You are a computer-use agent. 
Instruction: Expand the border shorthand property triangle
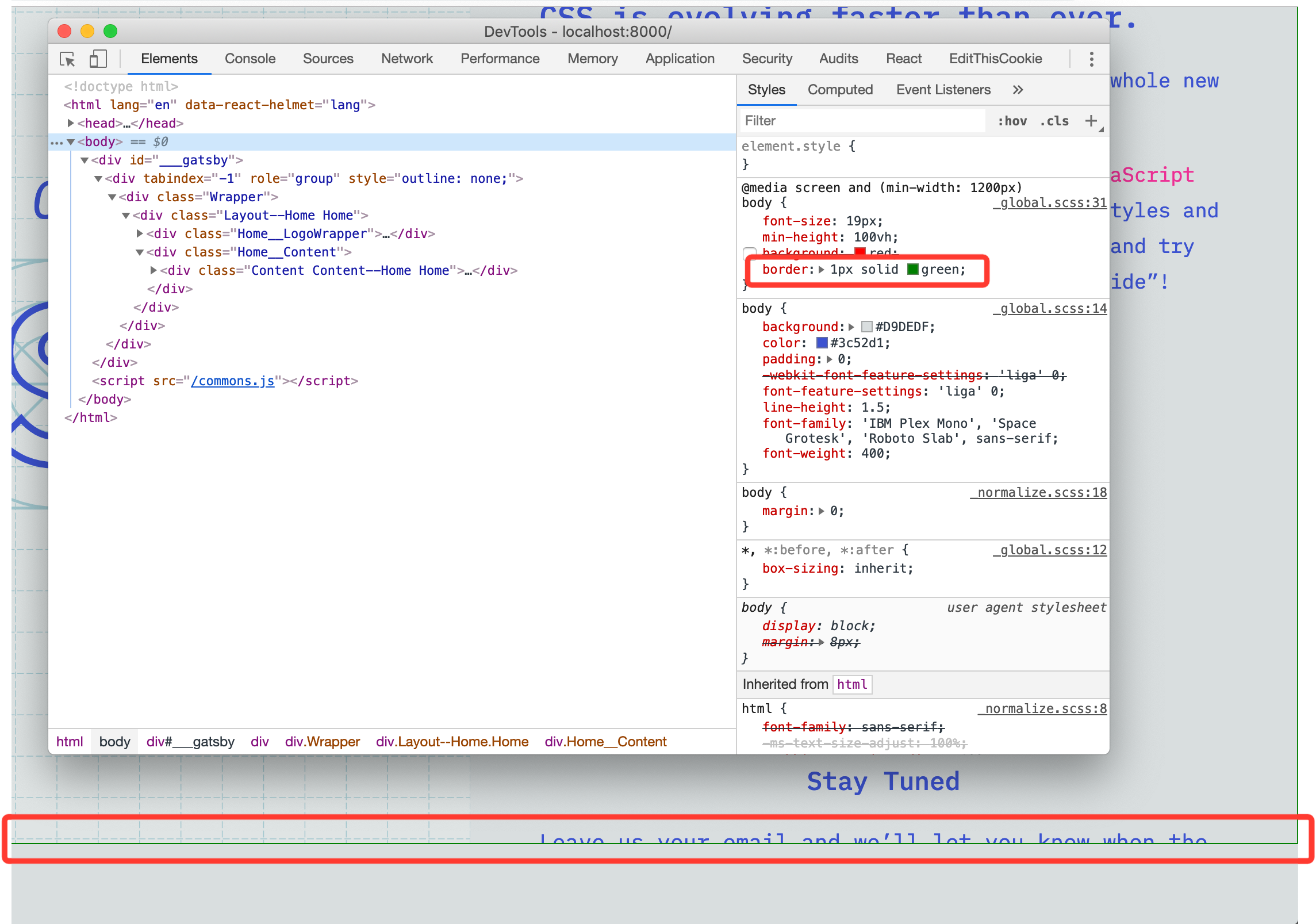click(x=822, y=270)
